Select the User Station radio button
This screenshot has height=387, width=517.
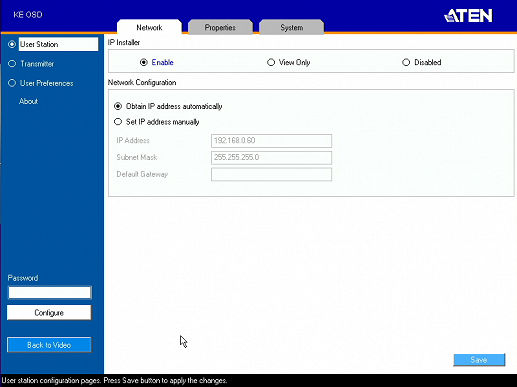click(x=12, y=44)
